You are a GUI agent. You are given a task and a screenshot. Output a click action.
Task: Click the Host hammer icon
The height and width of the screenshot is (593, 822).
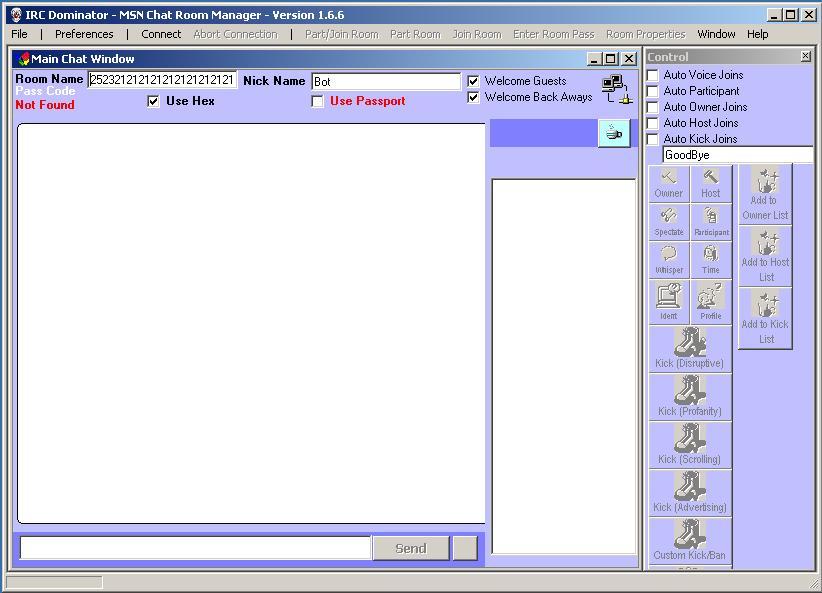[x=711, y=182]
